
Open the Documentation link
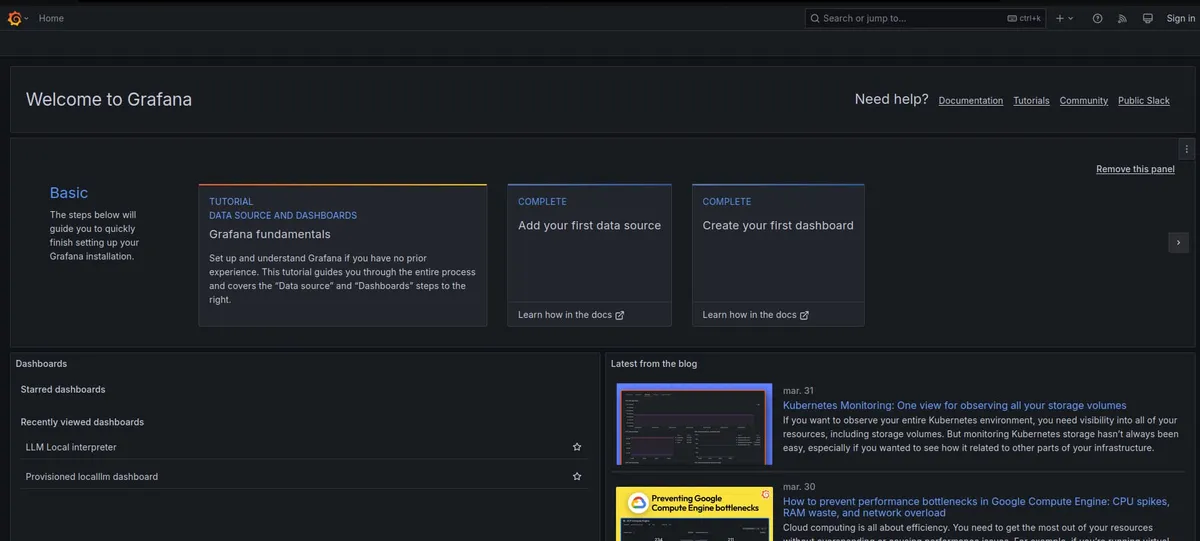(x=971, y=101)
